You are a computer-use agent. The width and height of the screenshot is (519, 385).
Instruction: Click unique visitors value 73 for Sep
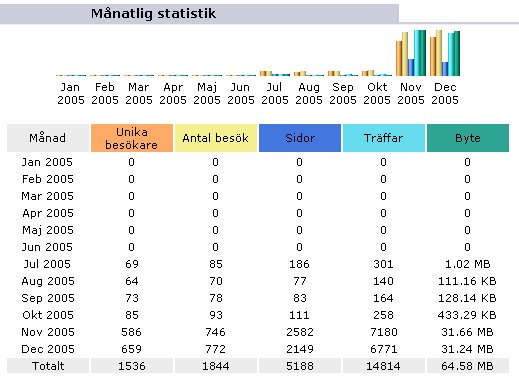pos(132,298)
